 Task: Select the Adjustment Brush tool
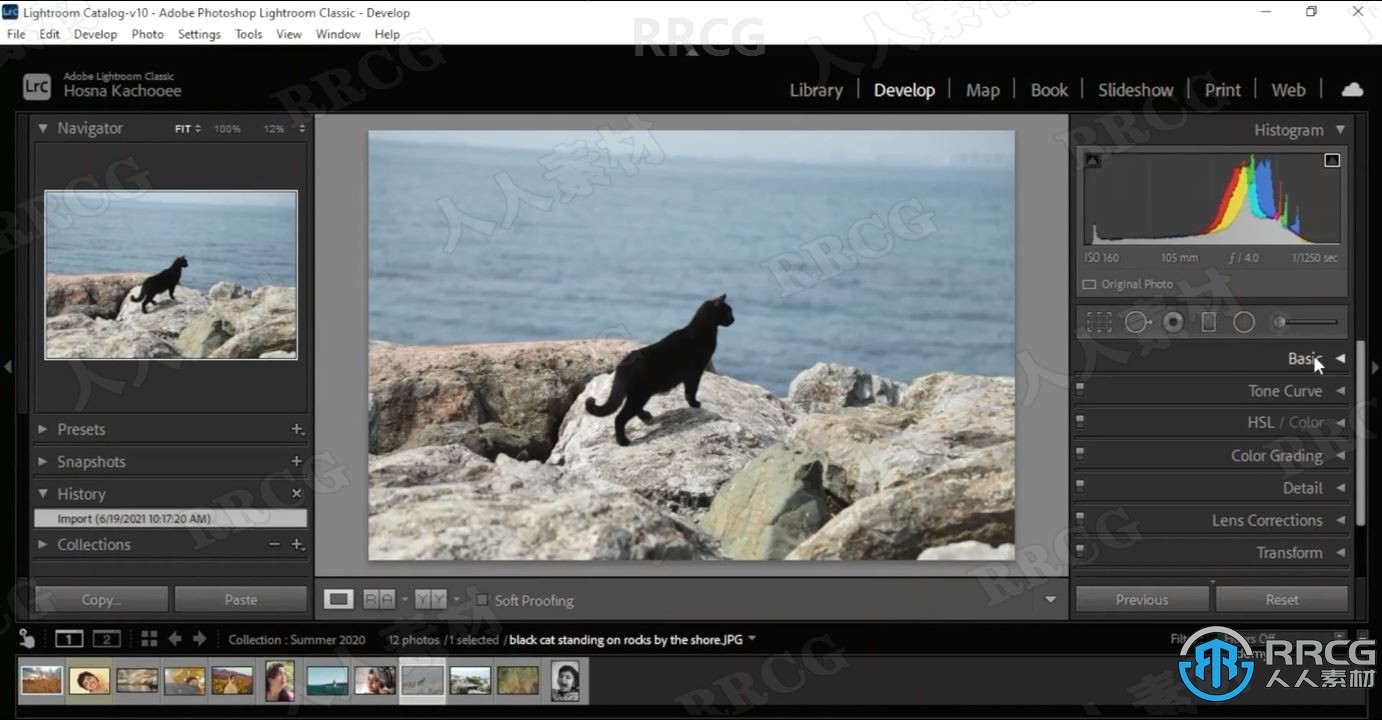[x=1304, y=322]
